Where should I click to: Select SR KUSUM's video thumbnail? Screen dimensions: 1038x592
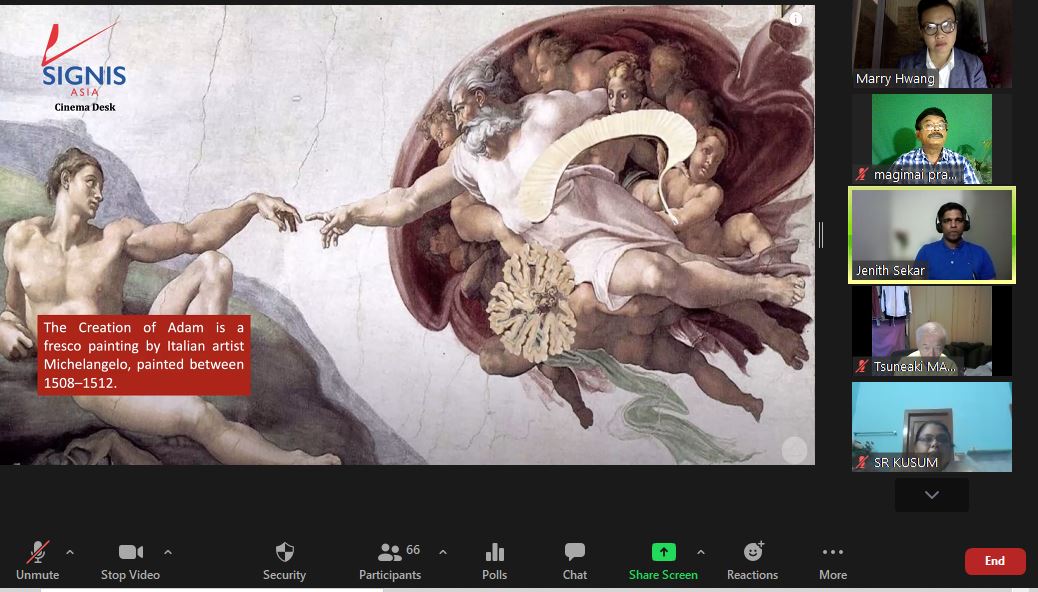931,427
